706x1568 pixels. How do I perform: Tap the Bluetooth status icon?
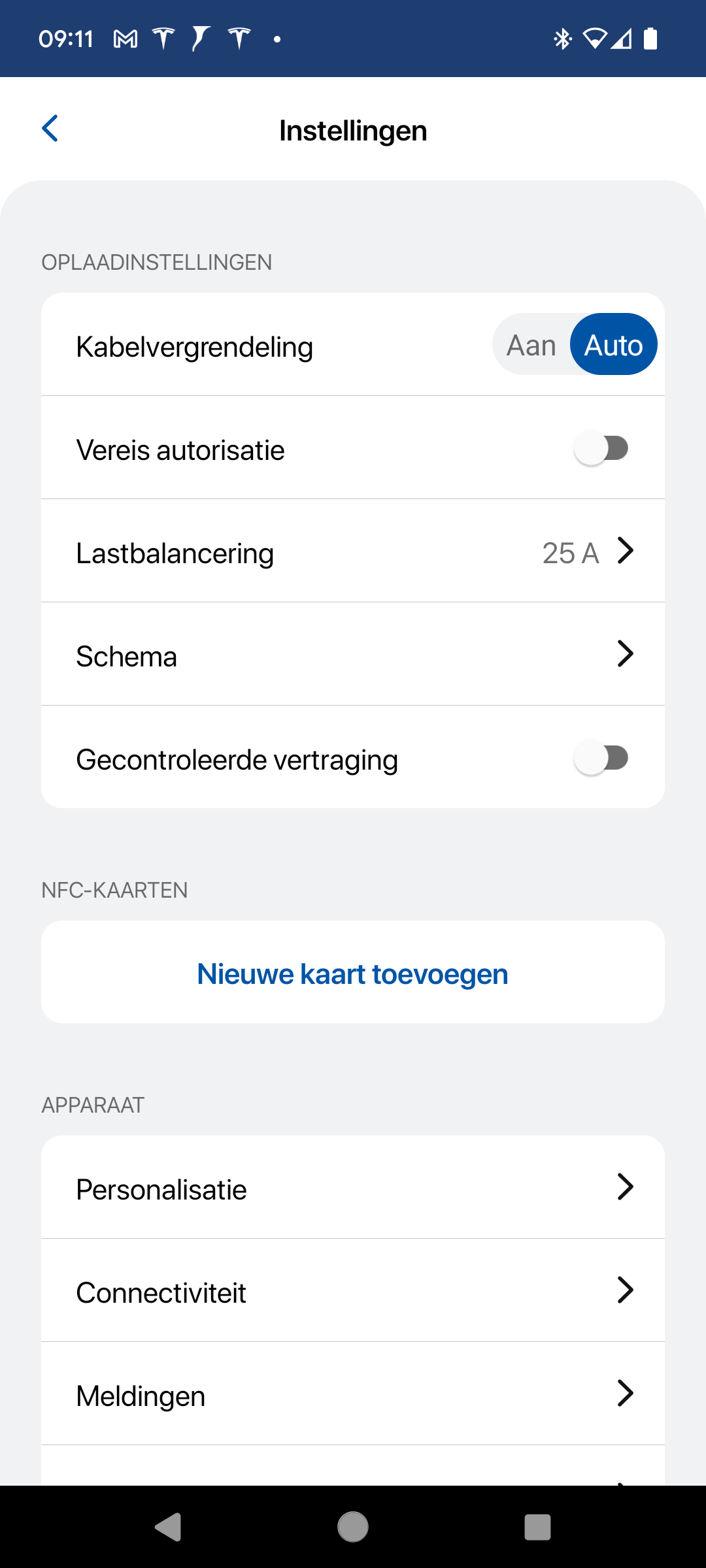click(562, 39)
